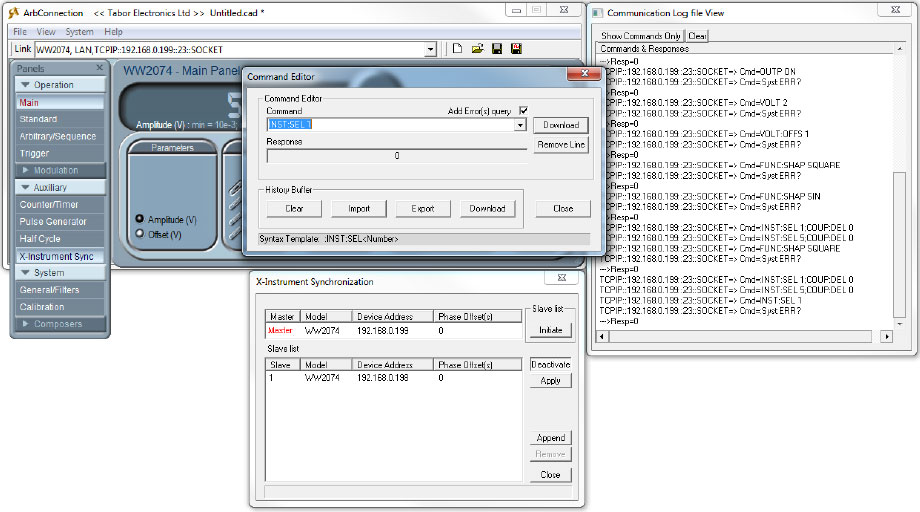Screen dimensions: 920x512
Task: Open the System menu
Action: (79, 32)
